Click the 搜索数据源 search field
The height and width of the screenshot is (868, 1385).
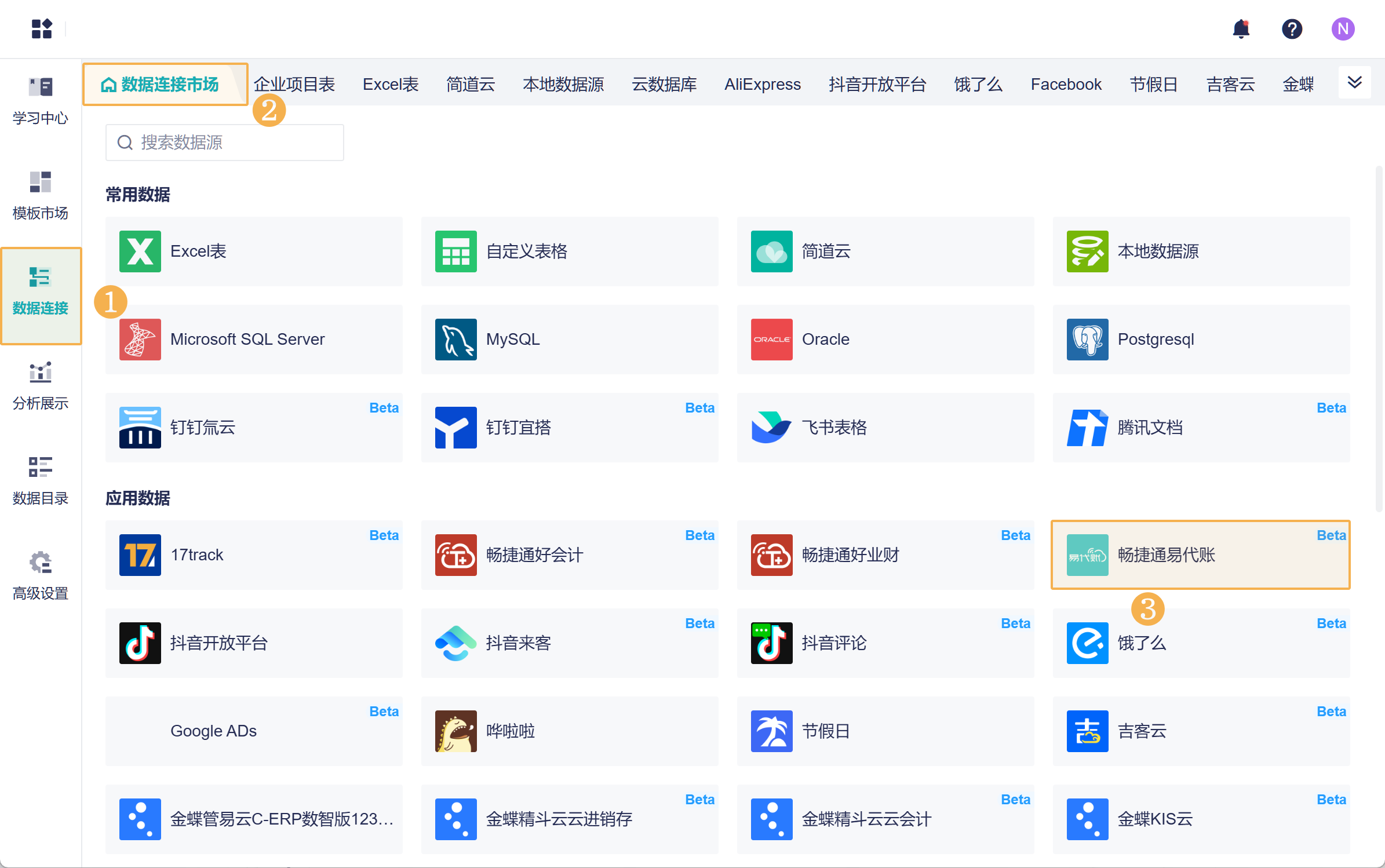[x=225, y=143]
